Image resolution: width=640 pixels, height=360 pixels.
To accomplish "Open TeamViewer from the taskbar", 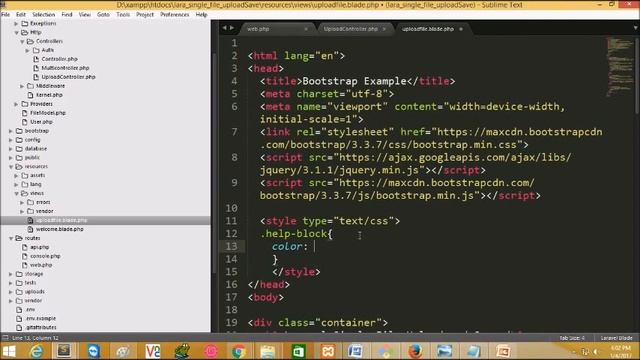I will 93,351.
